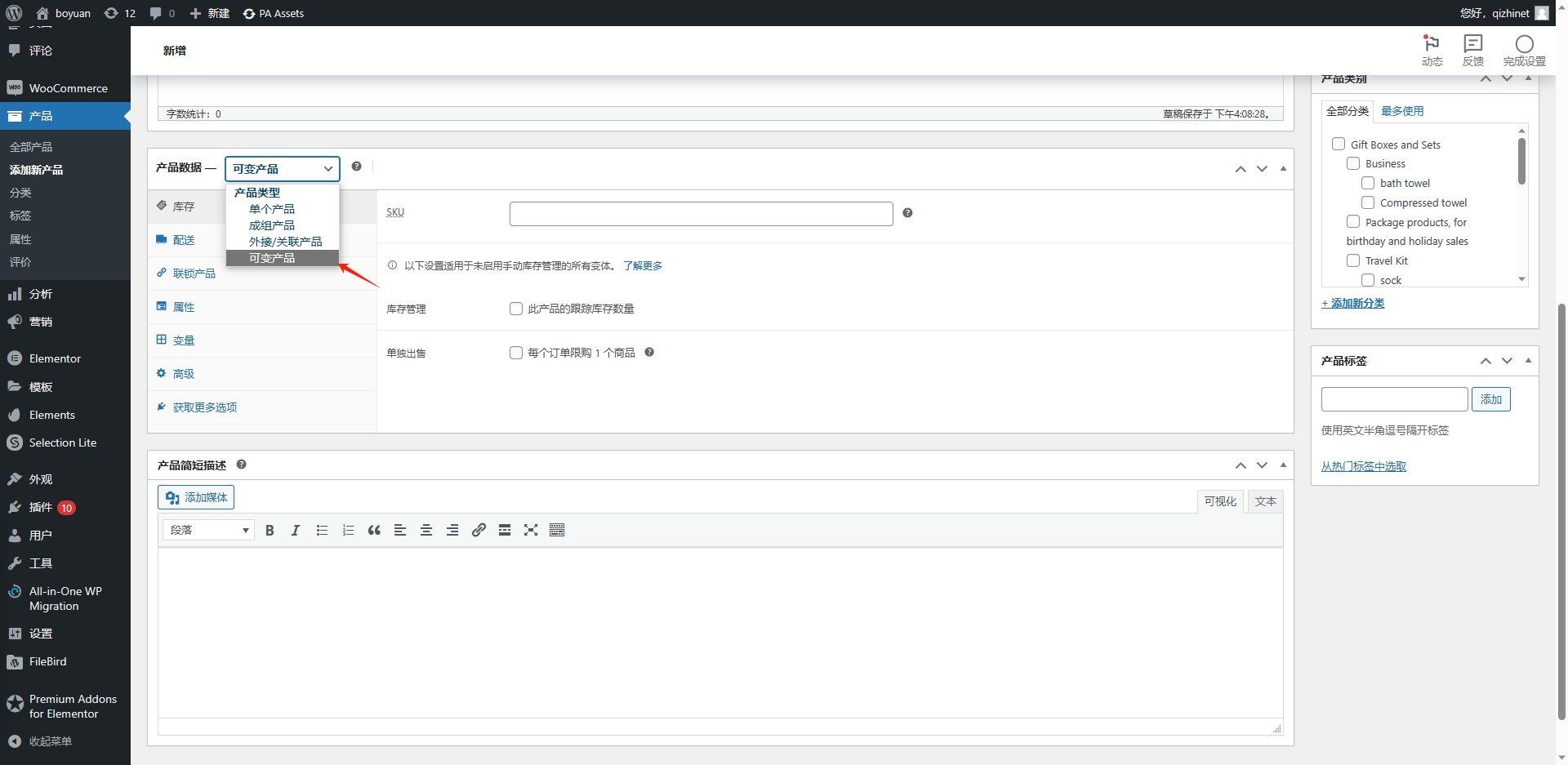Click the Italic formatting icon

296,531
